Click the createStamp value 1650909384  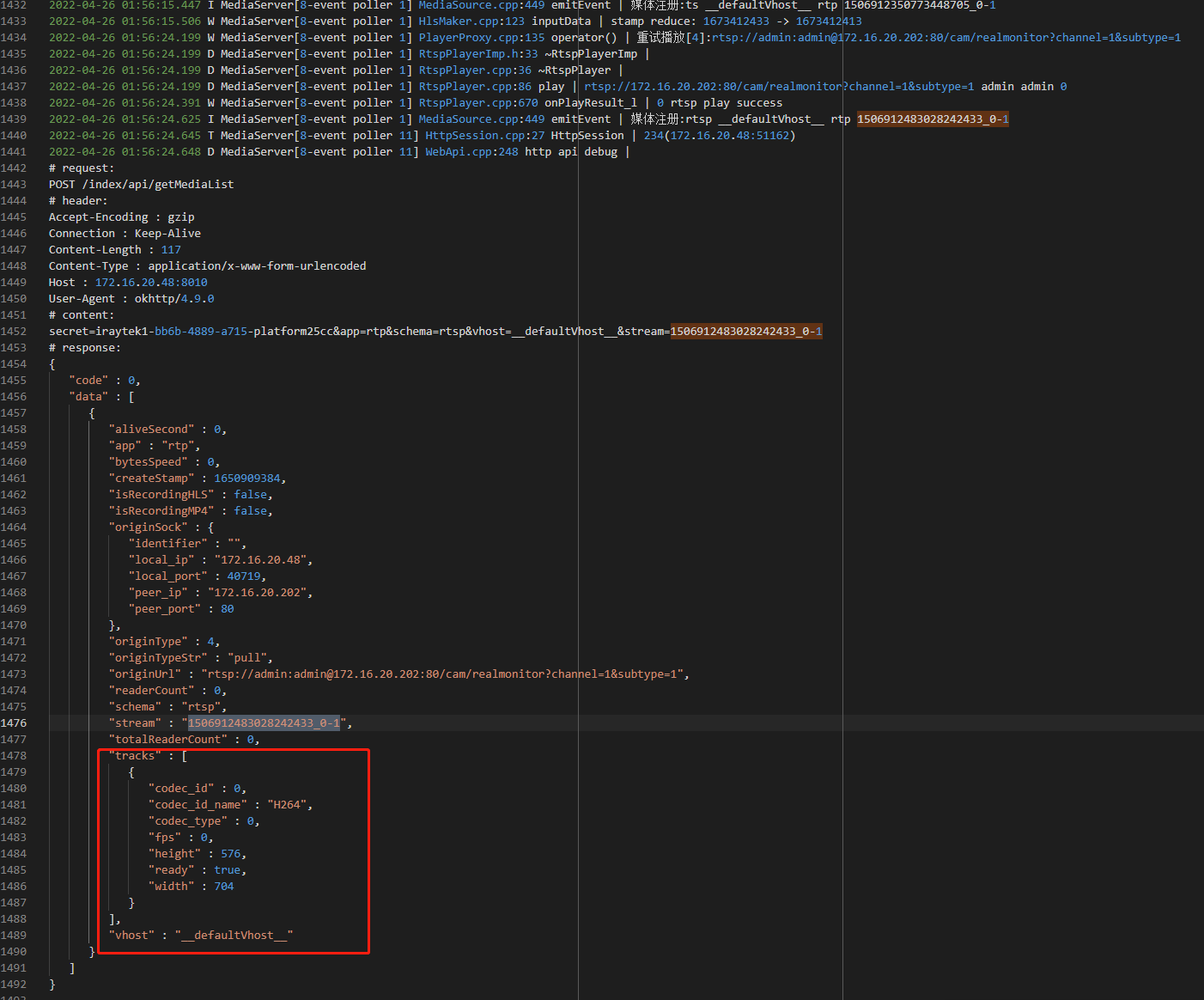[247, 479]
